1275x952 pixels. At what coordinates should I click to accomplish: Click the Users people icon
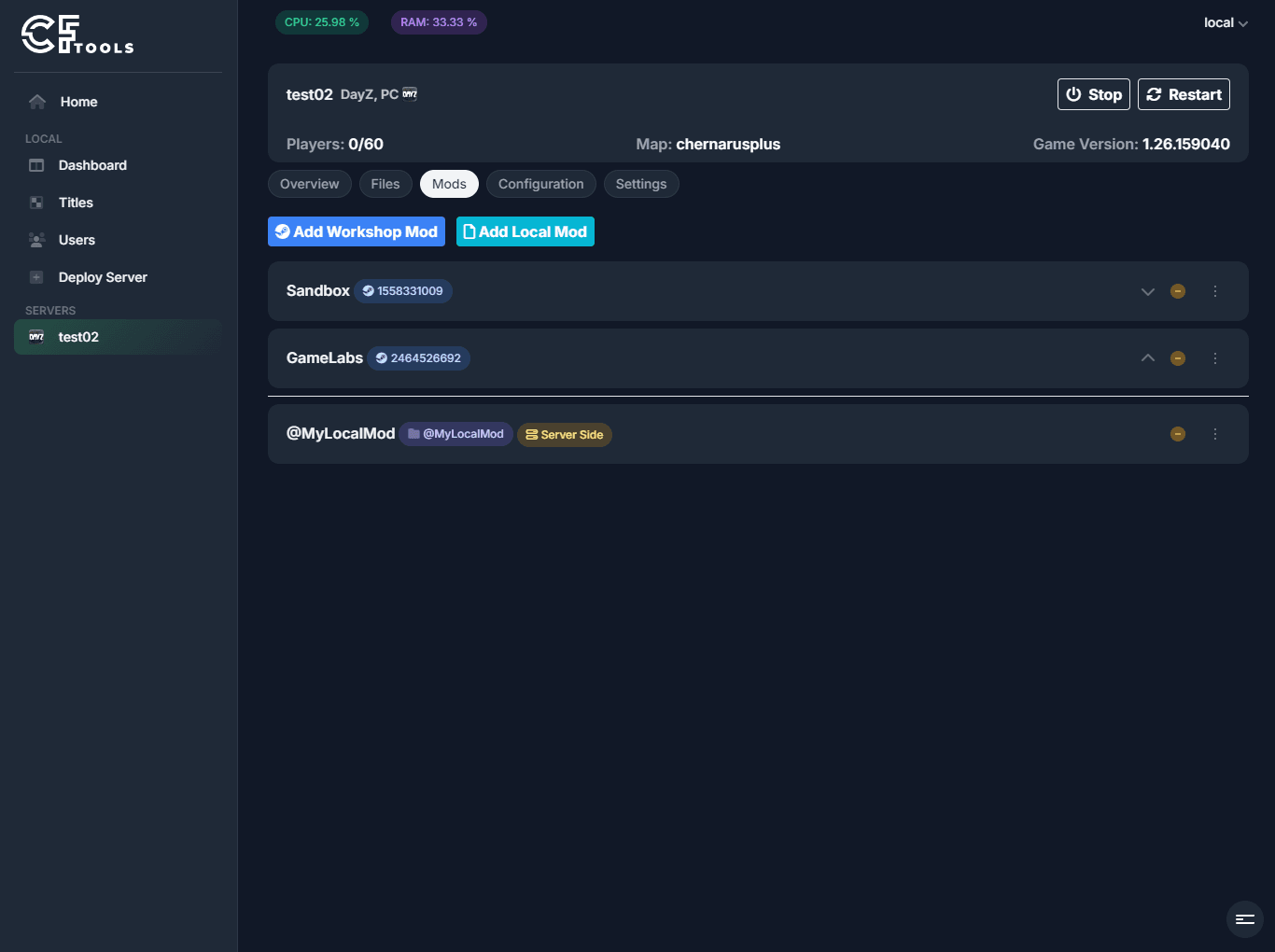tap(36, 240)
